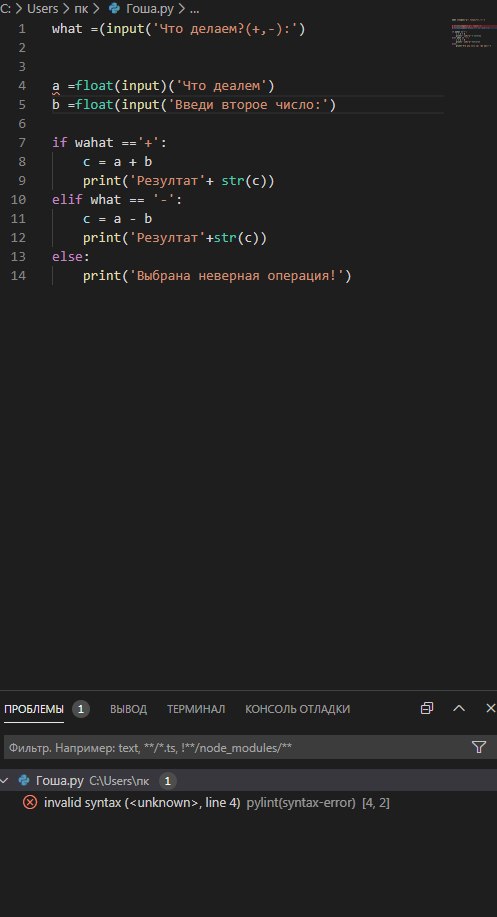Maximize the panel with the up chevron
This screenshot has height=917, width=497.
click(459, 708)
